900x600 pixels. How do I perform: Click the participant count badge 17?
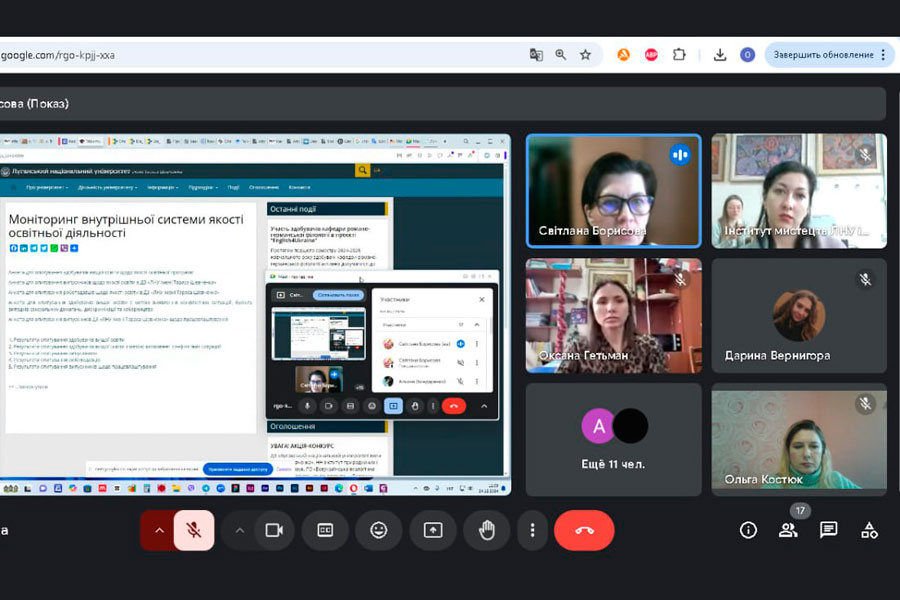pos(800,510)
